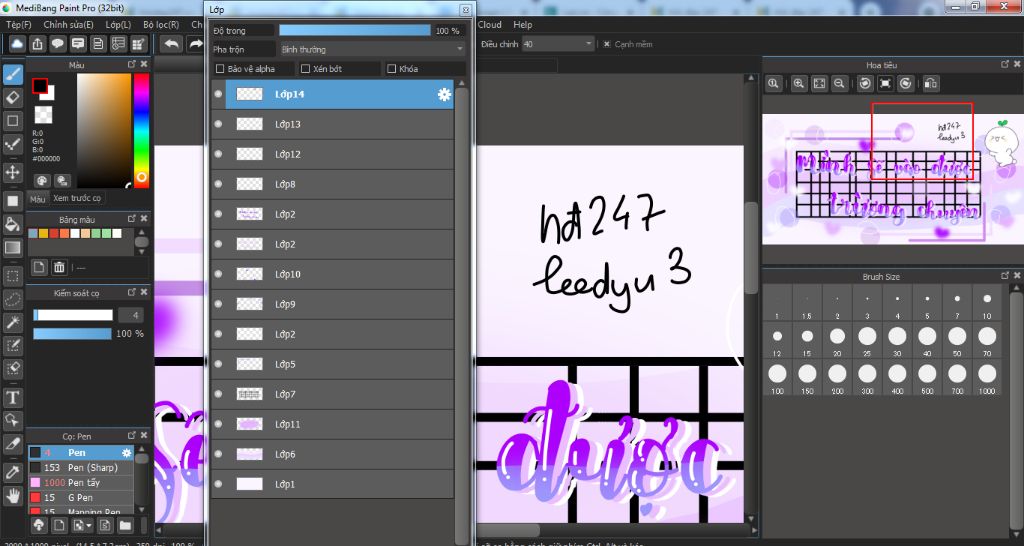Select the Bucket fill tool

[12, 225]
